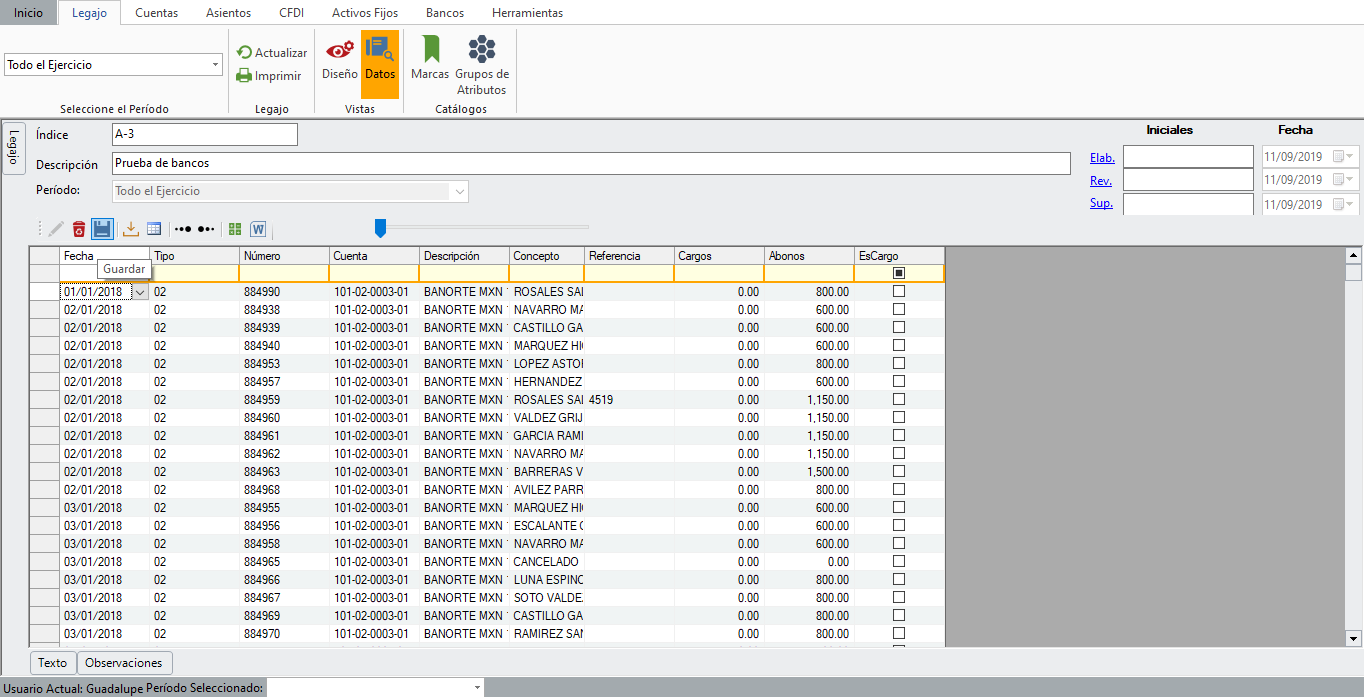Open the Marcas catalog
This screenshot has height=697, width=1364.
click(x=430, y=58)
